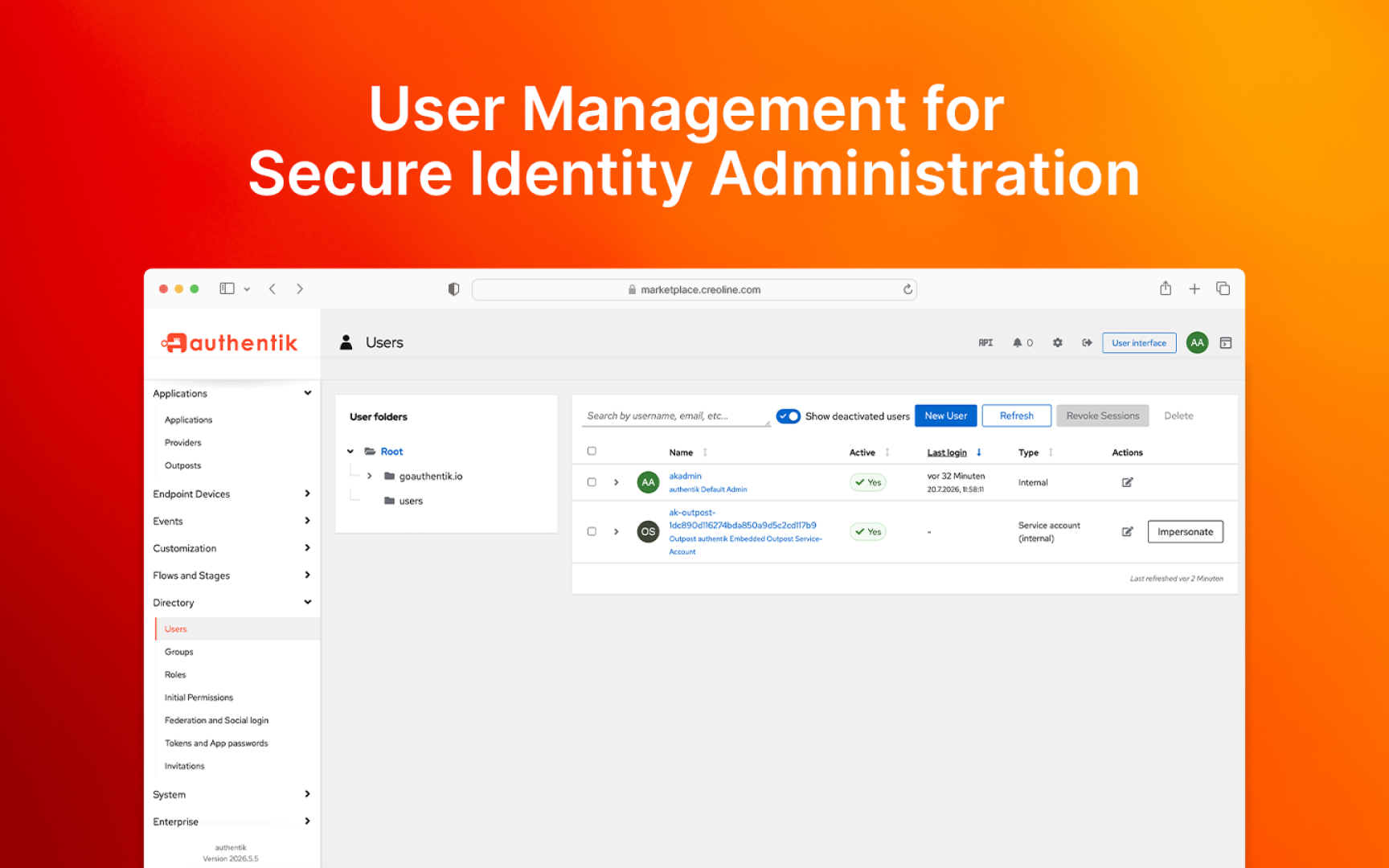1389x868 pixels.
Task: Click the marketplace.creoline.com address bar
Action: tap(694, 289)
